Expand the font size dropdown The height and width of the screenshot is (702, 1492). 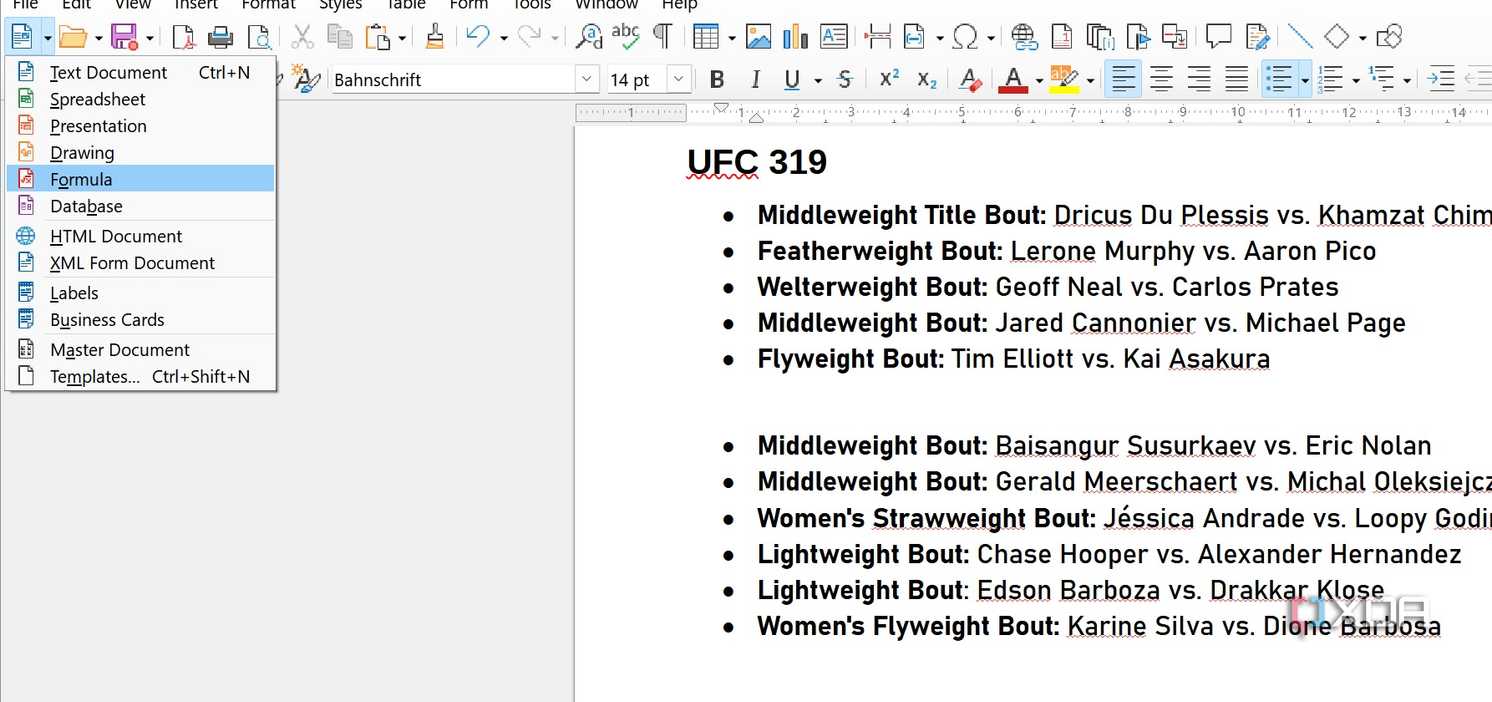[680, 80]
